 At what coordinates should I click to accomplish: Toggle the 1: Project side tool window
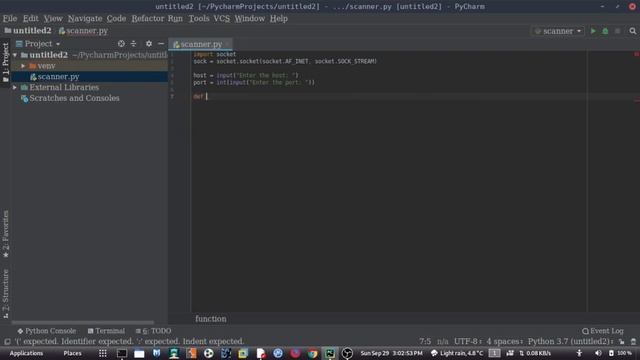click(x=5, y=62)
